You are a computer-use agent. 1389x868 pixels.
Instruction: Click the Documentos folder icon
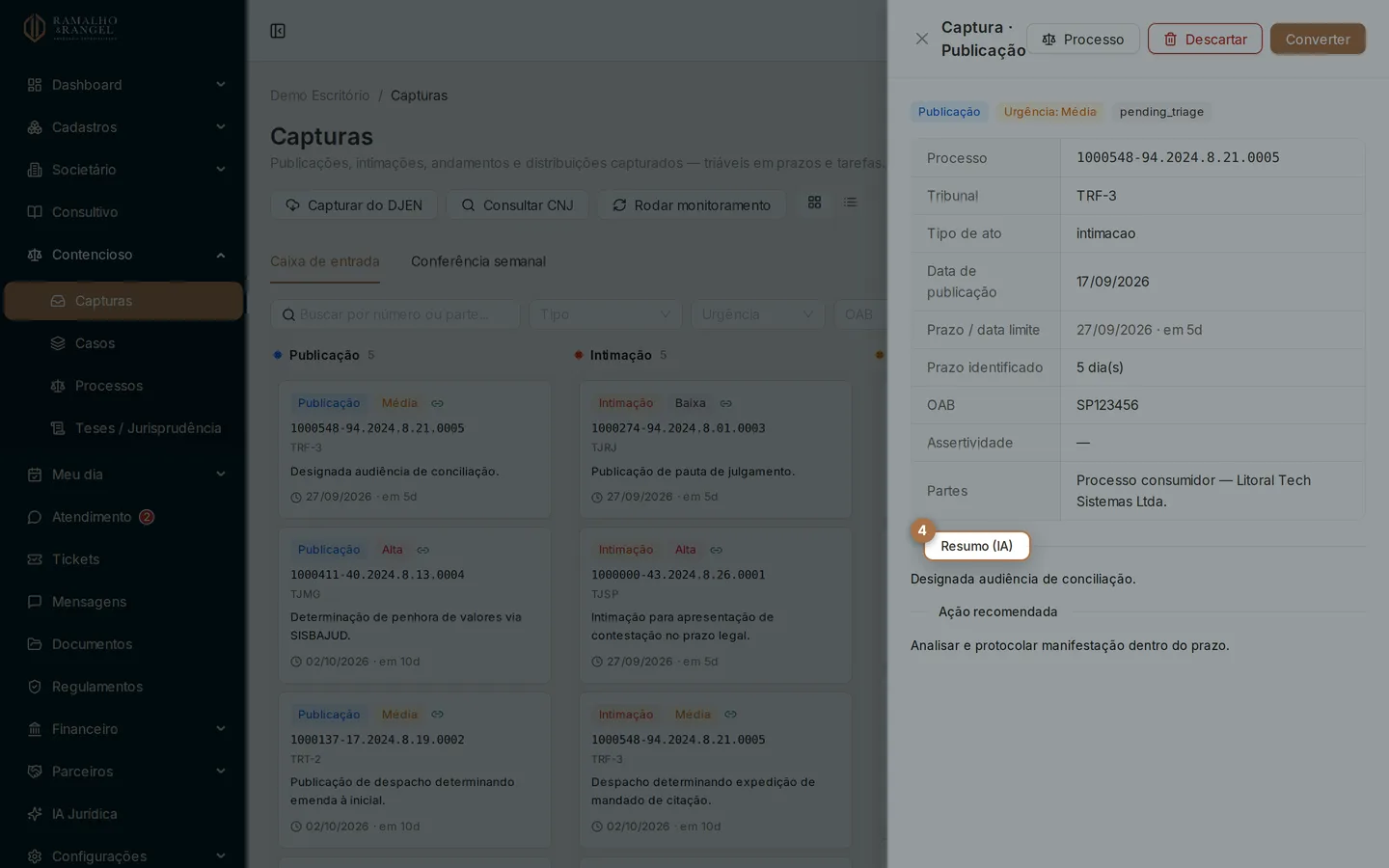coord(35,644)
